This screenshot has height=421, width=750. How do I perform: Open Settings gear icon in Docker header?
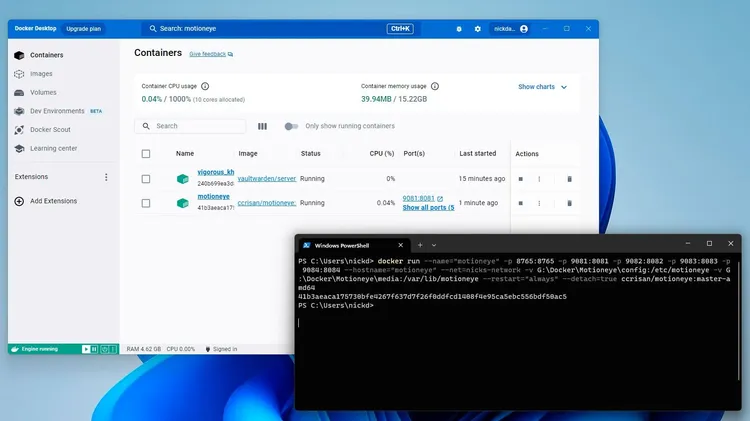click(477, 29)
